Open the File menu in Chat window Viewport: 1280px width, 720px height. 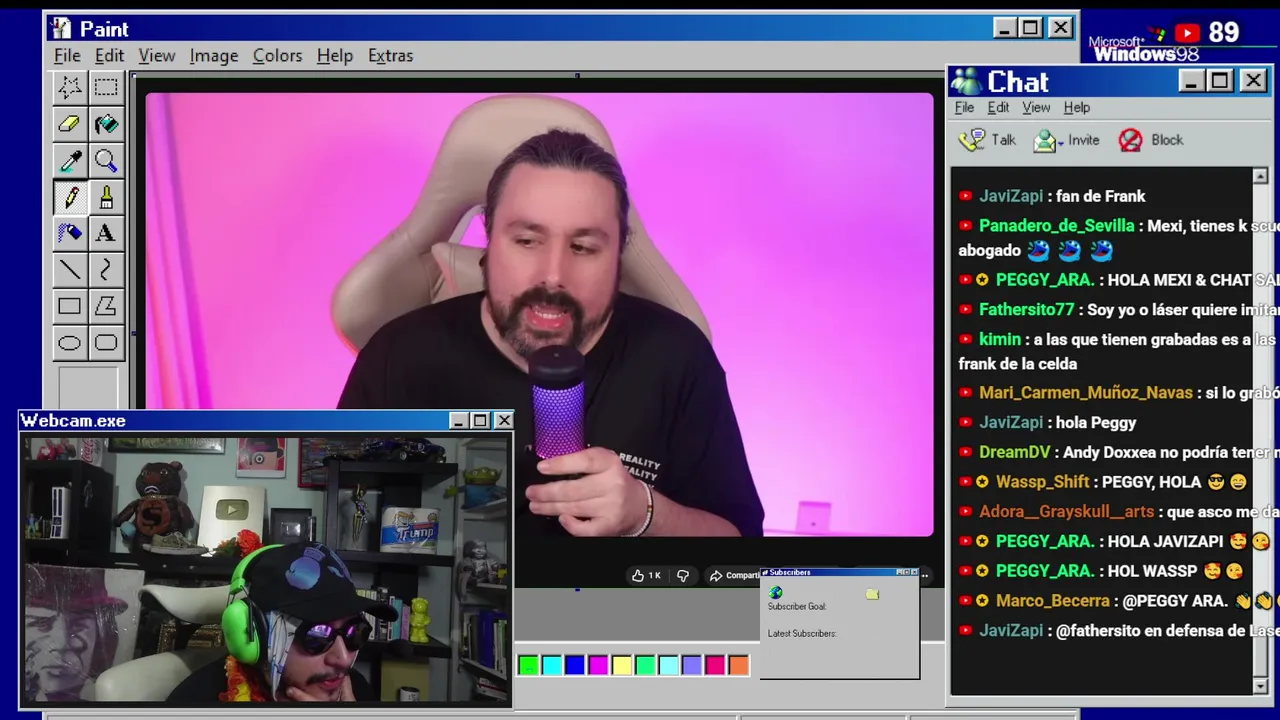click(x=964, y=107)
